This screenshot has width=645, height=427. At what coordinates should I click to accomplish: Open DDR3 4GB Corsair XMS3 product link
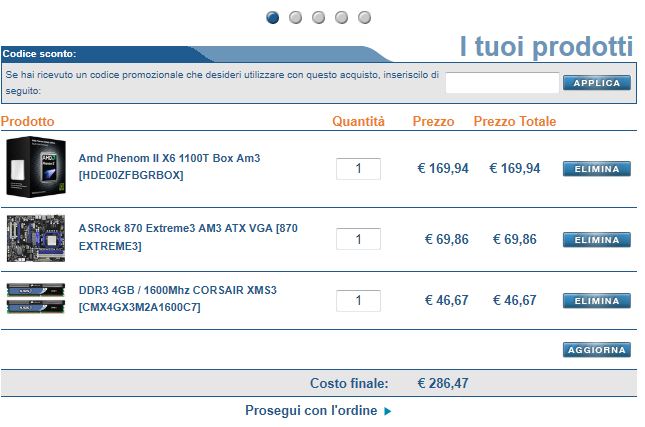pyautogui.click(x=177, y=298)
